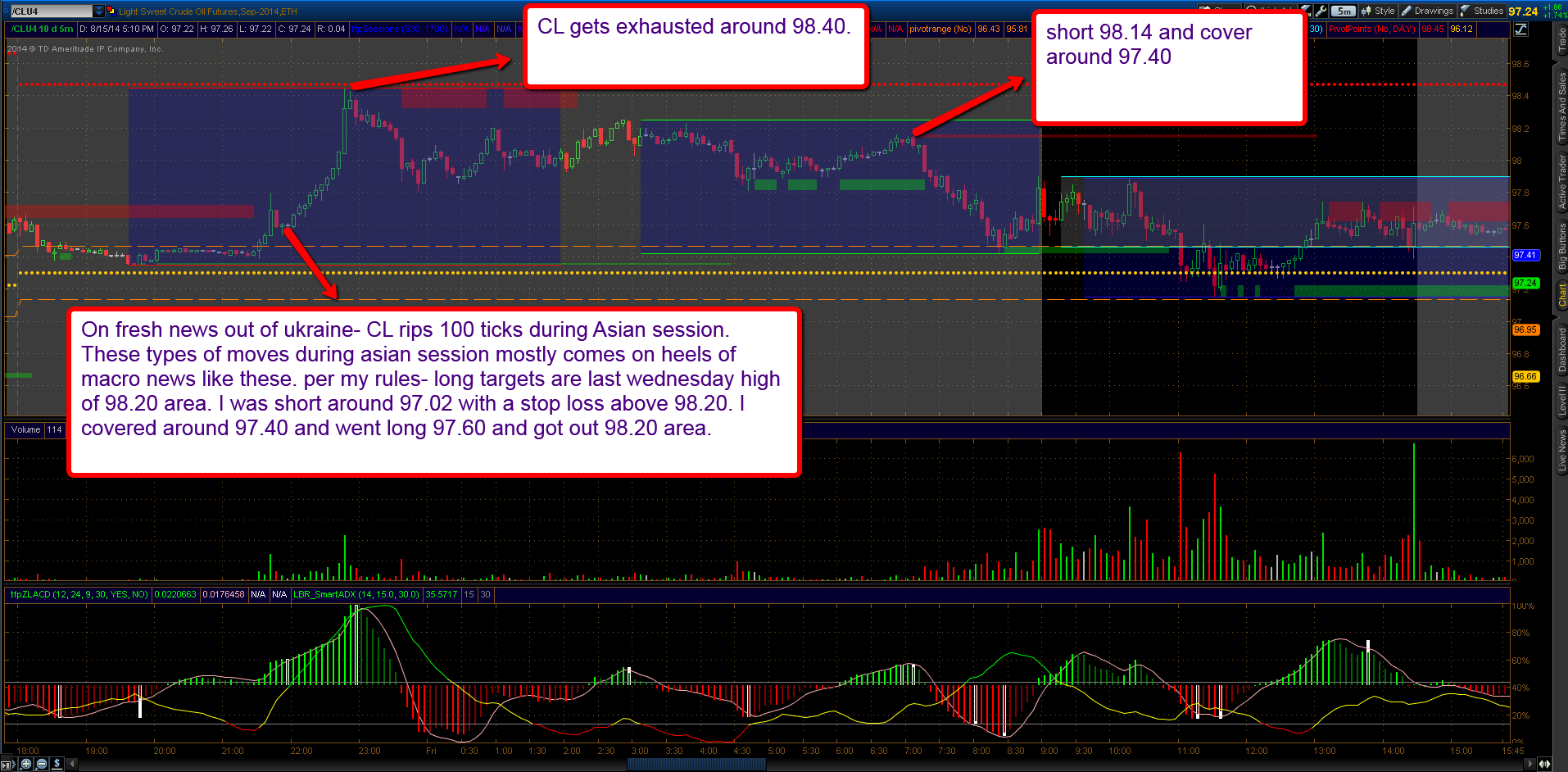The width and height of the screenshot is (1568, 772).
Task: Open the Studies menu
Action: [1482, 11]
